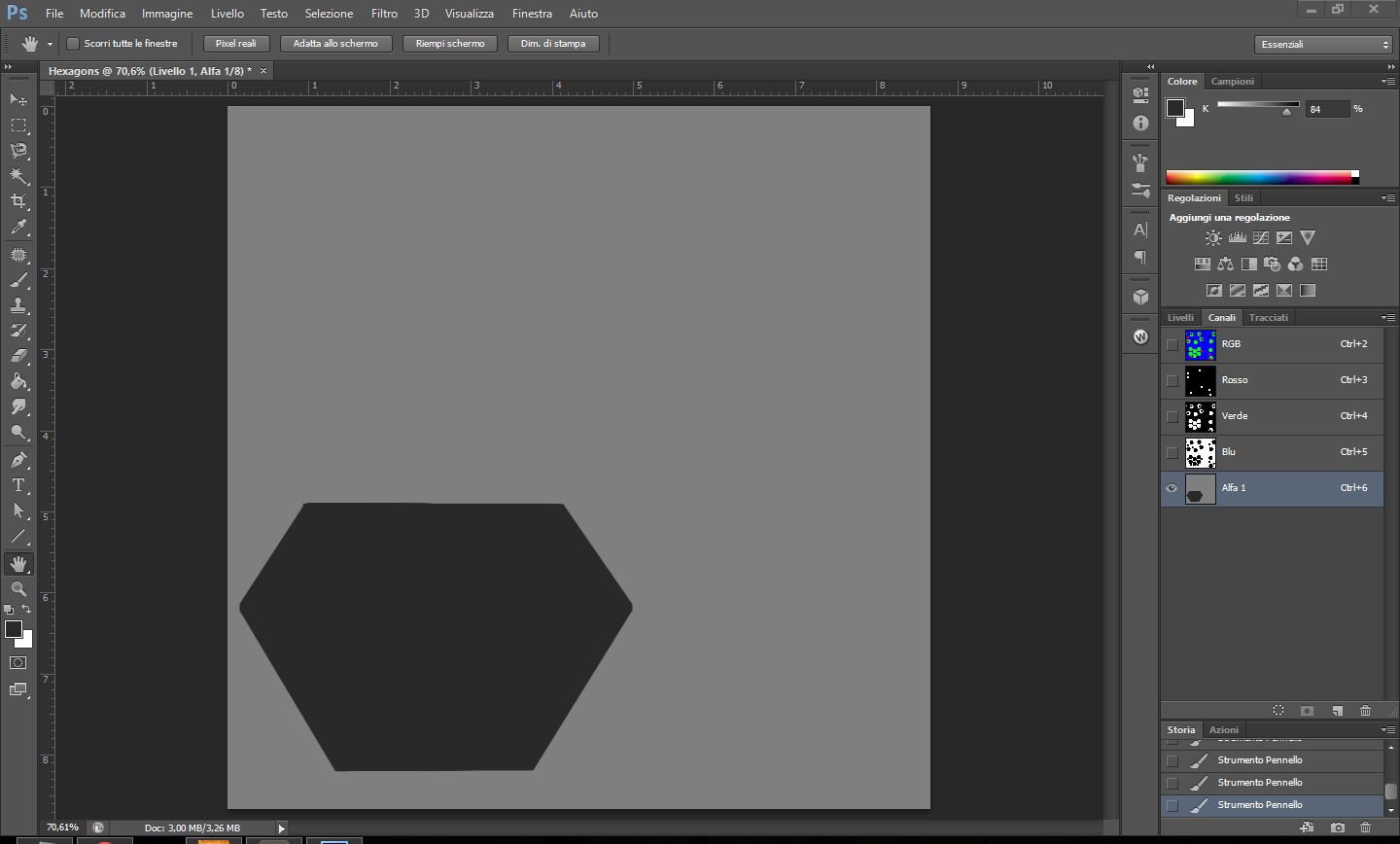This screenshot has height=844, width=1400.
Task: Select the Type text tool
Action: click(18, 485)
